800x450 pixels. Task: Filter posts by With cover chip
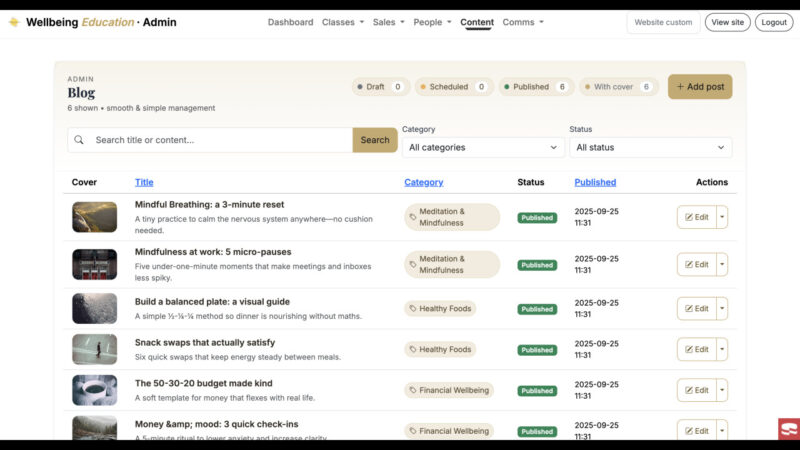(x=619, y=87)
